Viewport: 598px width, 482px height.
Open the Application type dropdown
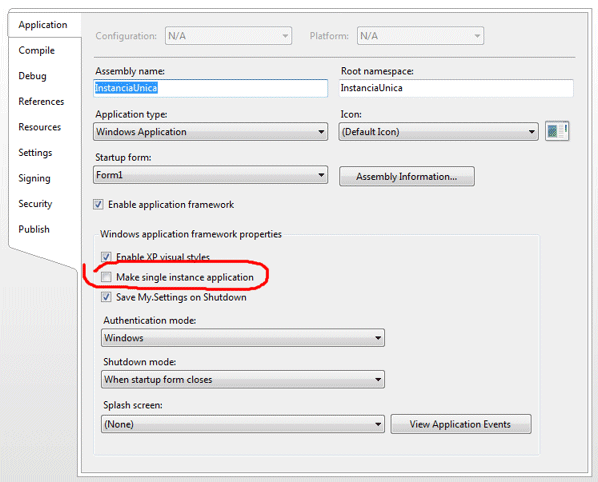[210, 132]
